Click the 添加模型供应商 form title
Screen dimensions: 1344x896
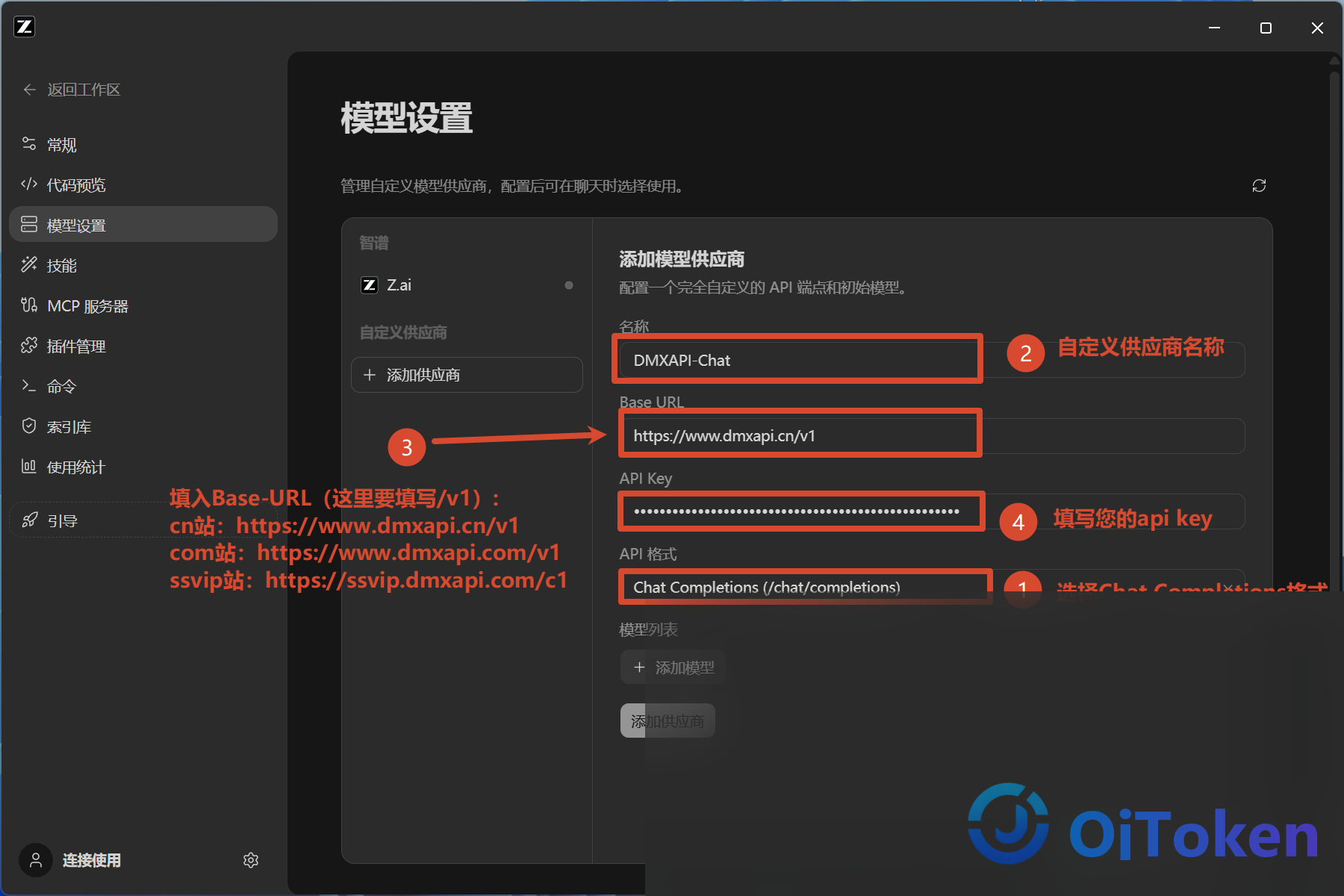coord(682,259)
